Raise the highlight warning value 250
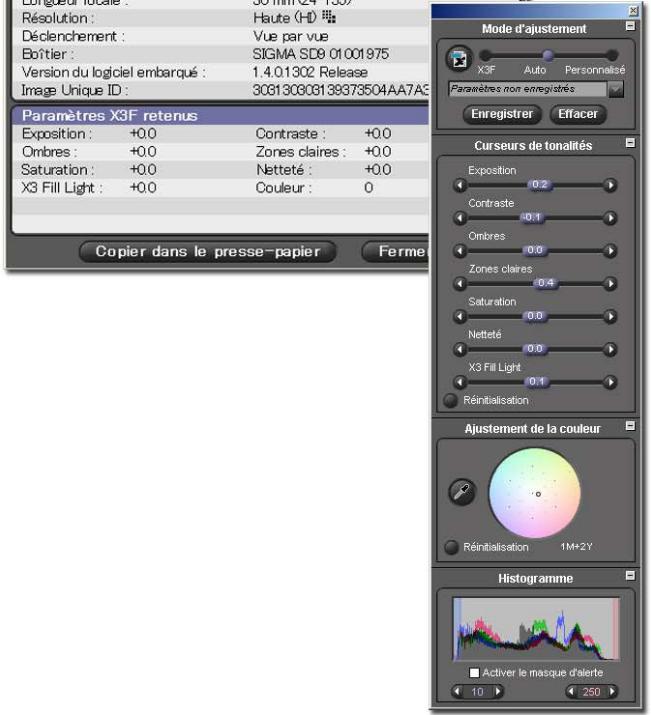Screen dimensions: 651x715 pos(613,691)
